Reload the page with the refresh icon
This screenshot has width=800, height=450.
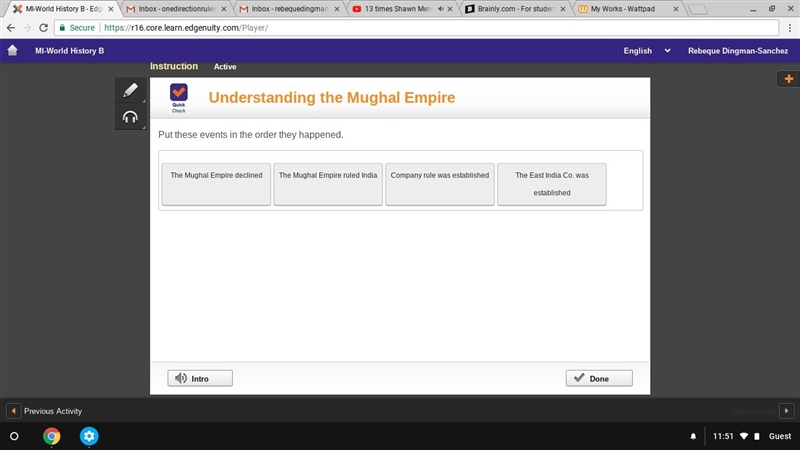point(43,28)
